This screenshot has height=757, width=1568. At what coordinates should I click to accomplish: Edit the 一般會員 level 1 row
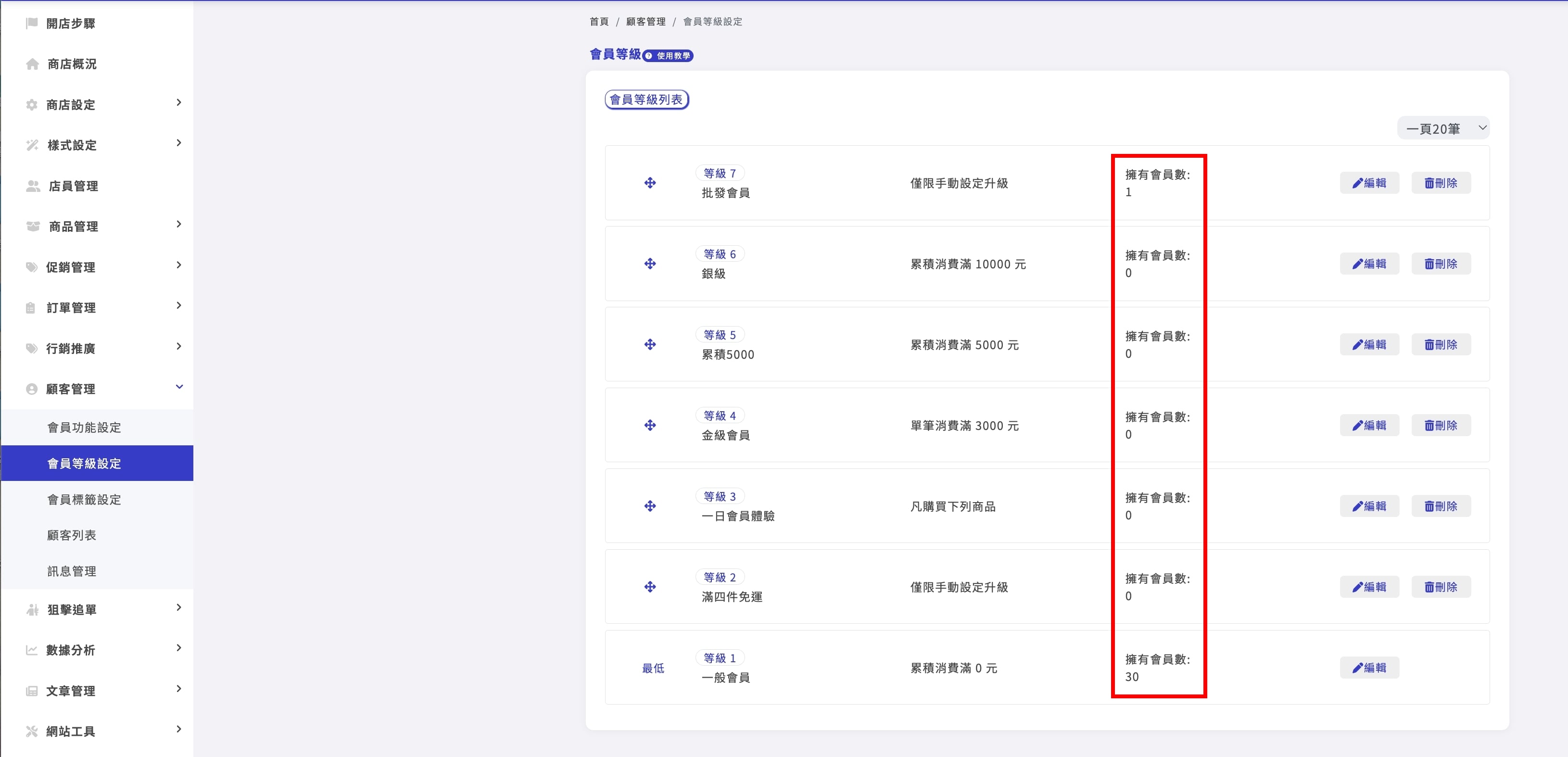click(x=1369, y=668)
